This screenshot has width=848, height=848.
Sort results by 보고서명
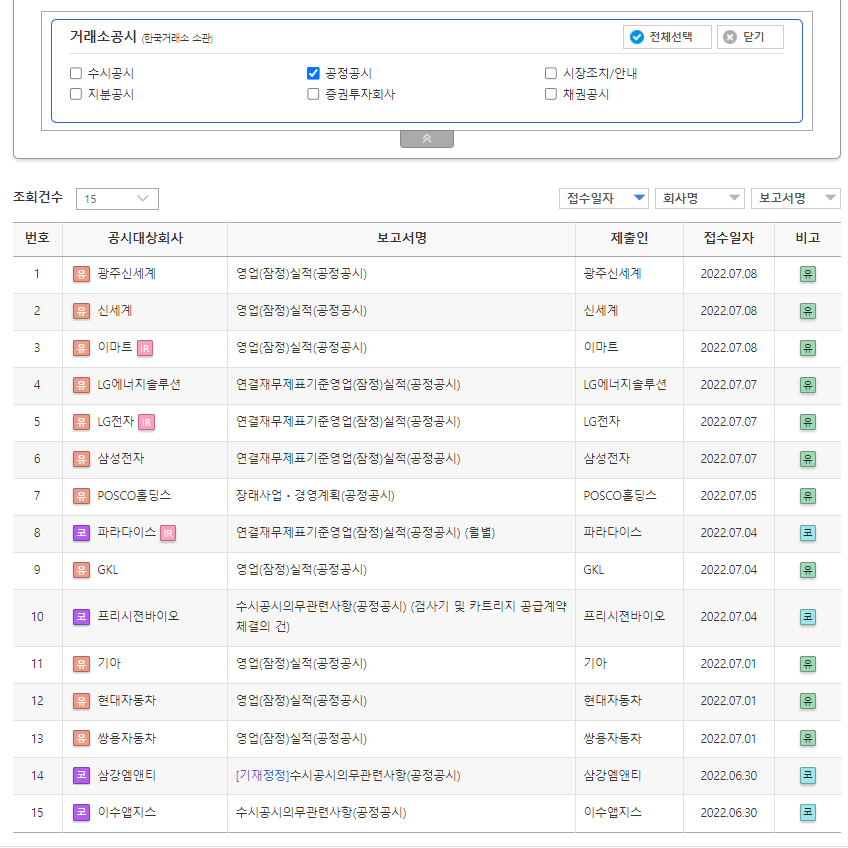[796, 198]
